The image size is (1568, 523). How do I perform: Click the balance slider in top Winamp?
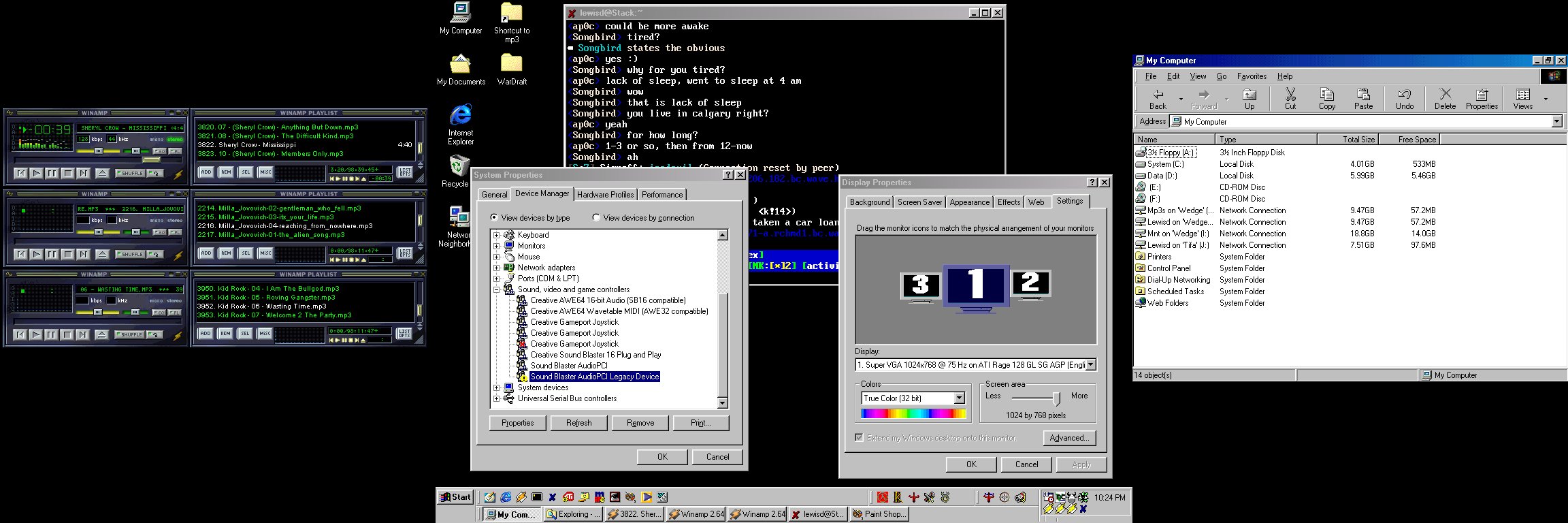click(x=136, y=150)
